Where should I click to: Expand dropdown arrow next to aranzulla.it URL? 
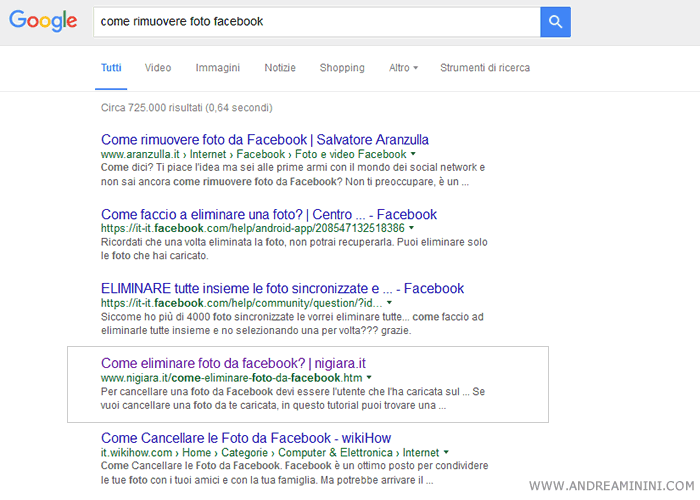[x=413, y=154]
